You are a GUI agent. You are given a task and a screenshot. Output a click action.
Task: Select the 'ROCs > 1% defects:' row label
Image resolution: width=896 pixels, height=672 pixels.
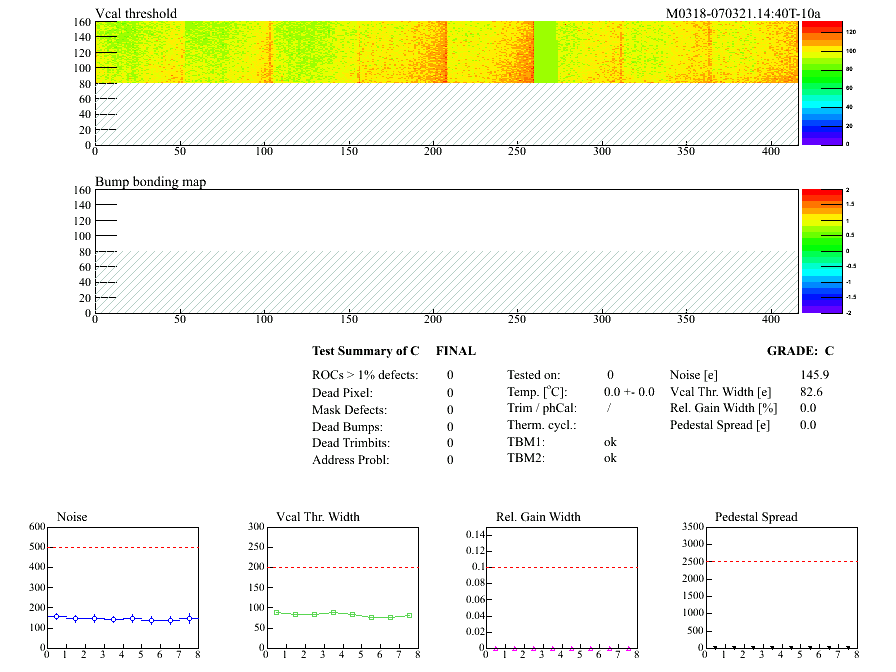(x=365, y=375)
